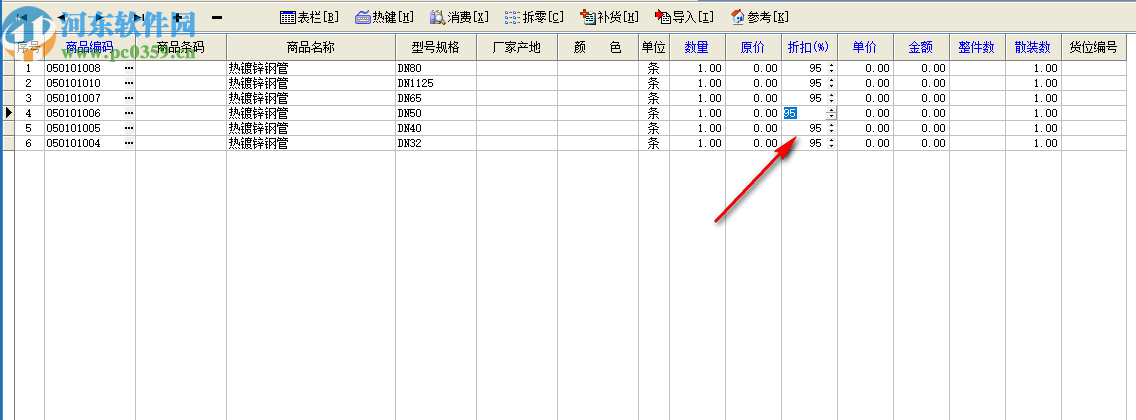Click the 消费[X] toolbar button
The width and height of the screenshot is (1136, 420).
[459, 17]
